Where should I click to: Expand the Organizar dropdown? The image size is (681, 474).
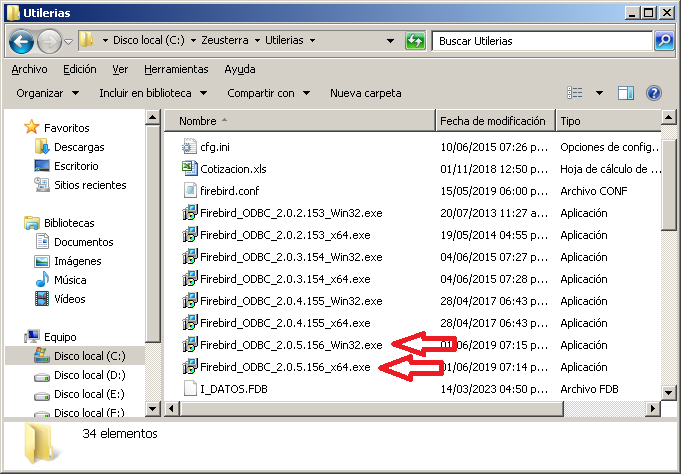[x=47, y=93]
